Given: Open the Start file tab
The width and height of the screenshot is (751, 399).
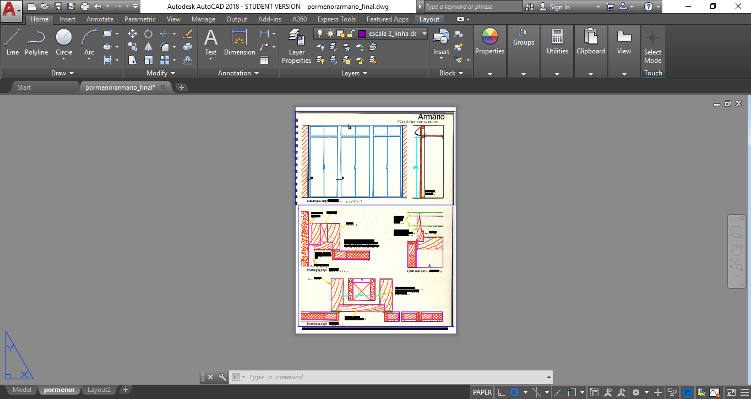Looking at the screenshot, I should [x=24, y=87].
